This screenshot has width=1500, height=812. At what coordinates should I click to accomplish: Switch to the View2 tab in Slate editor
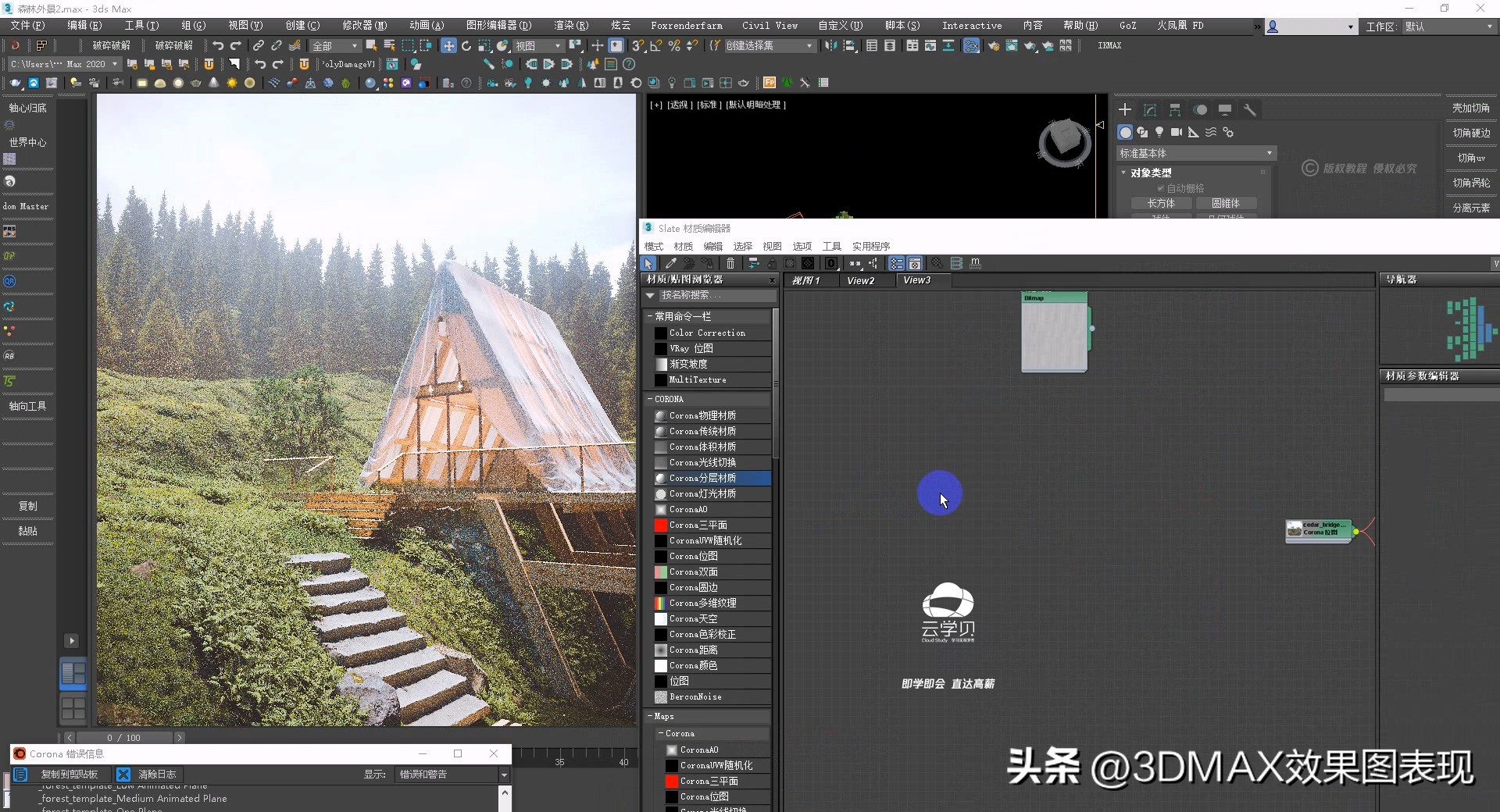(862, 280)
